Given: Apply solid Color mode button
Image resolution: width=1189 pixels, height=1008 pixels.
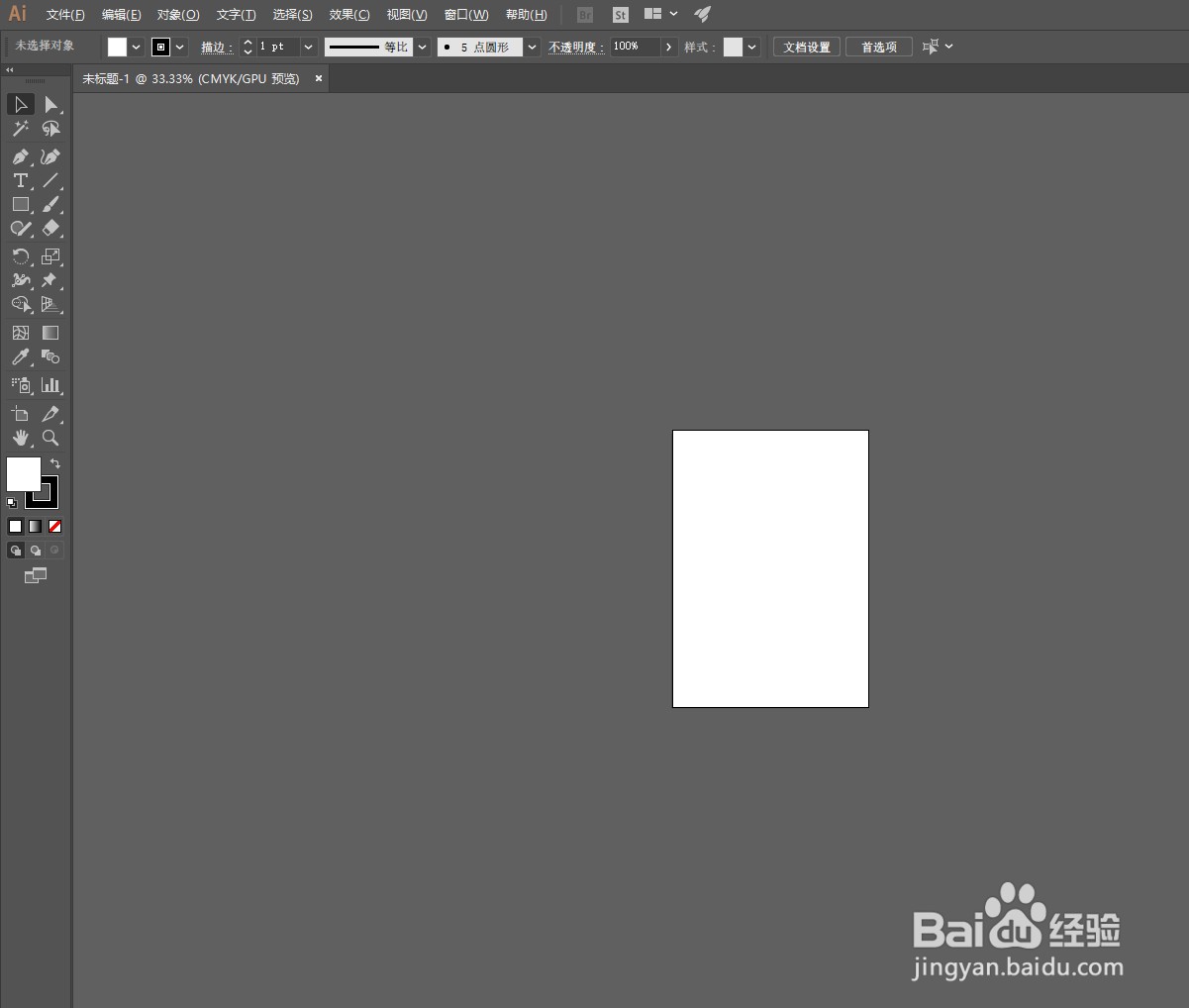Looking at the screenshot, I should 15,527.
